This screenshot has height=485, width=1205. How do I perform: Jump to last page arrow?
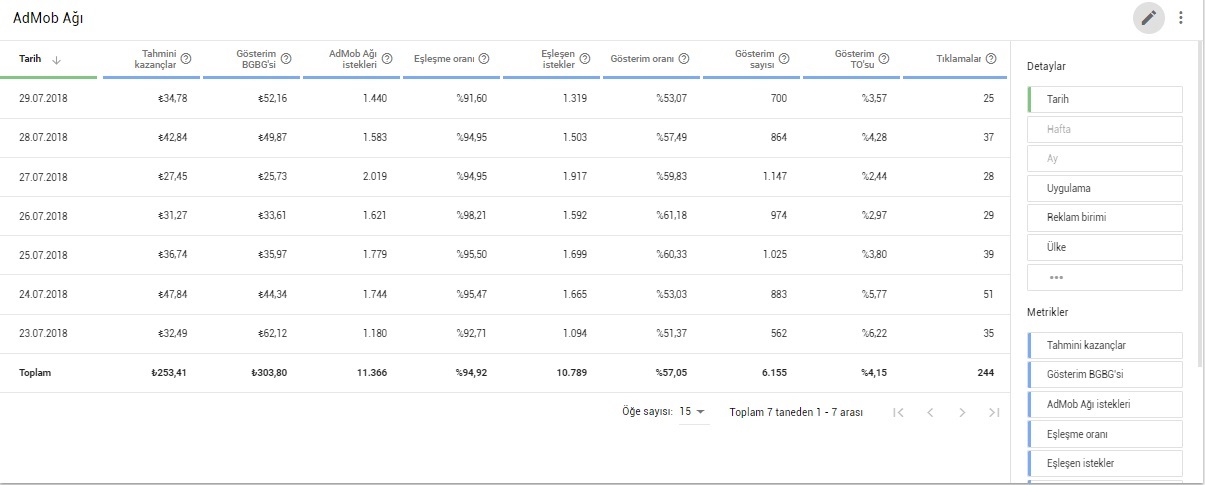(x=993, y=412)
